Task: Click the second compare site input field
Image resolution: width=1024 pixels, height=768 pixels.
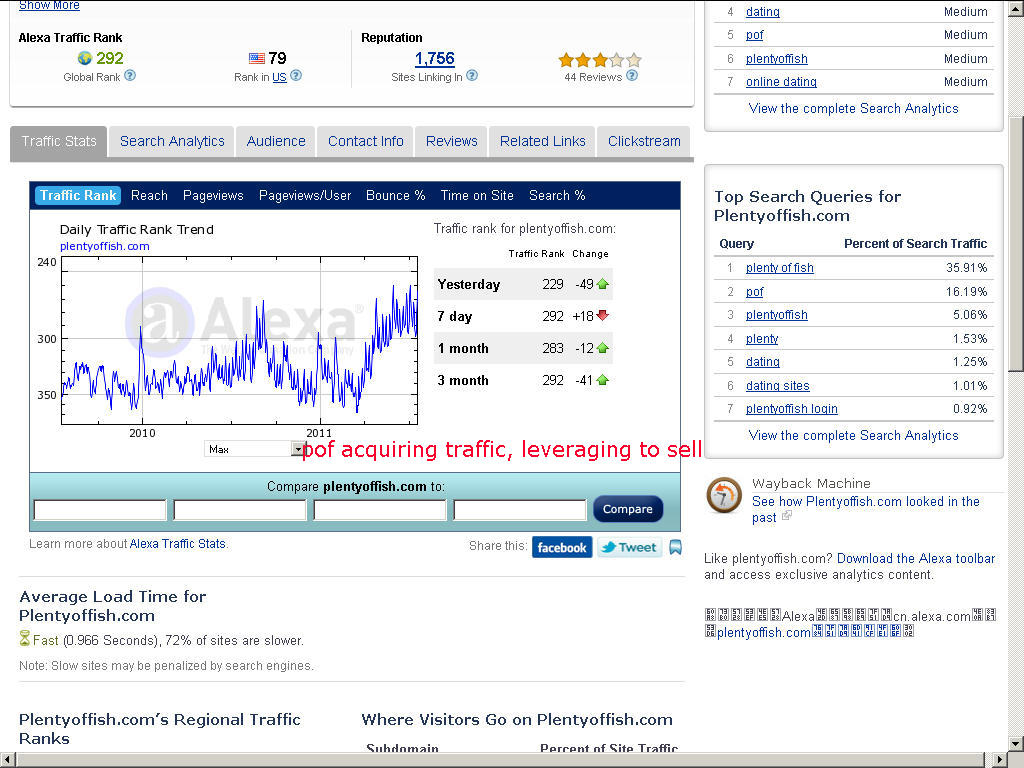Action: pos(240,510)
